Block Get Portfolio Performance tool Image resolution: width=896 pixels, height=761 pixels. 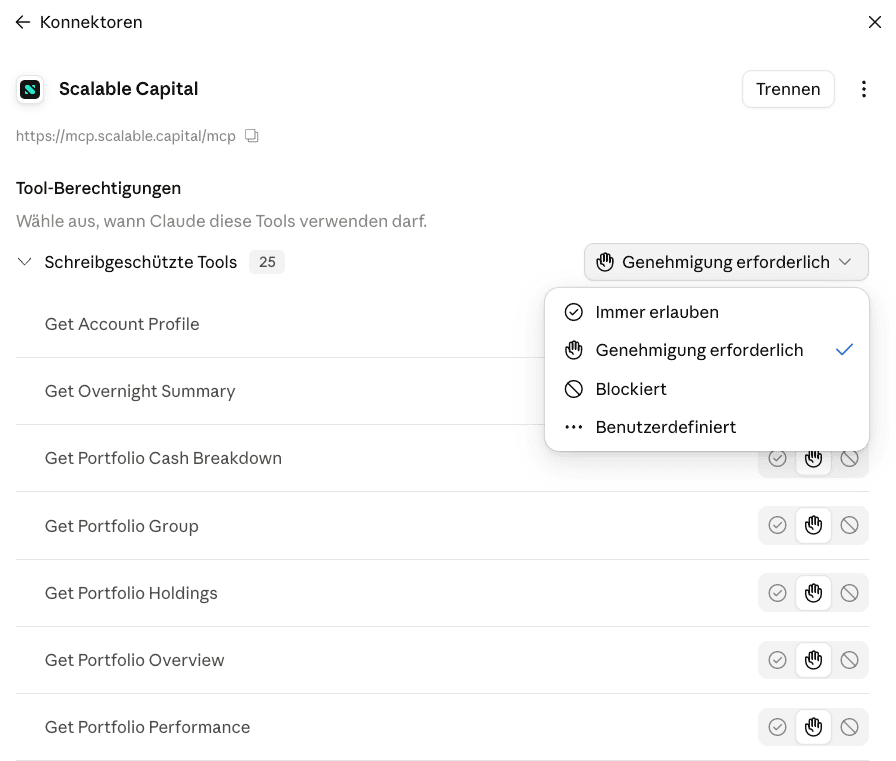tap(849, 727)
